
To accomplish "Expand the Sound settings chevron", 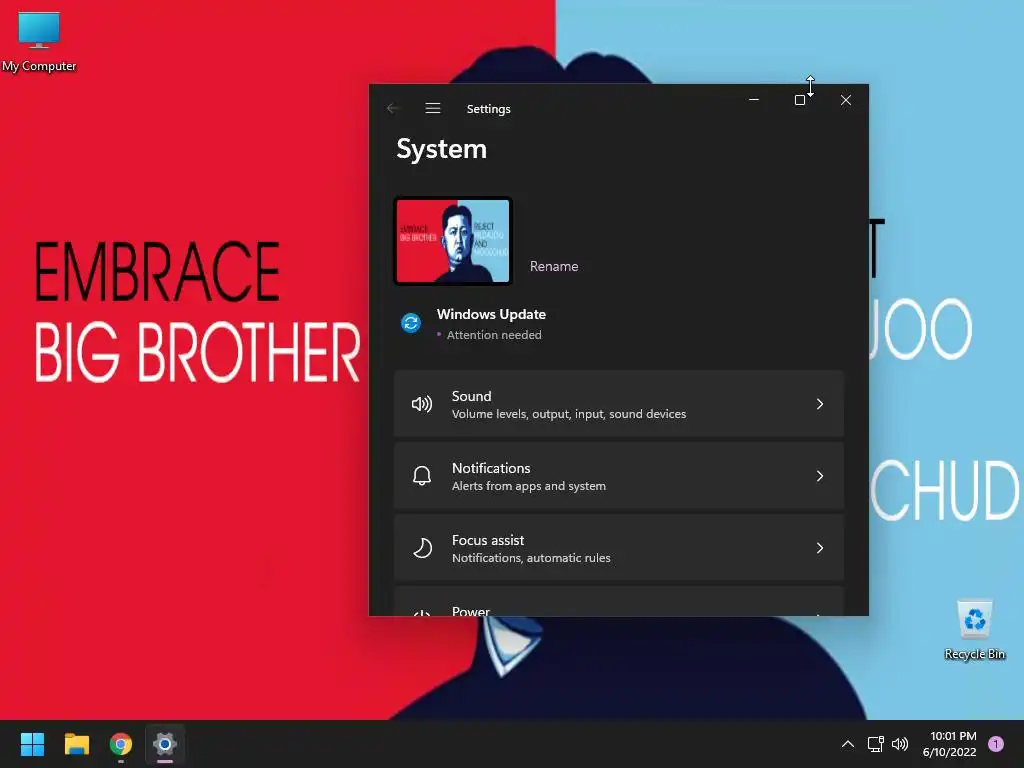I will 820,404.
